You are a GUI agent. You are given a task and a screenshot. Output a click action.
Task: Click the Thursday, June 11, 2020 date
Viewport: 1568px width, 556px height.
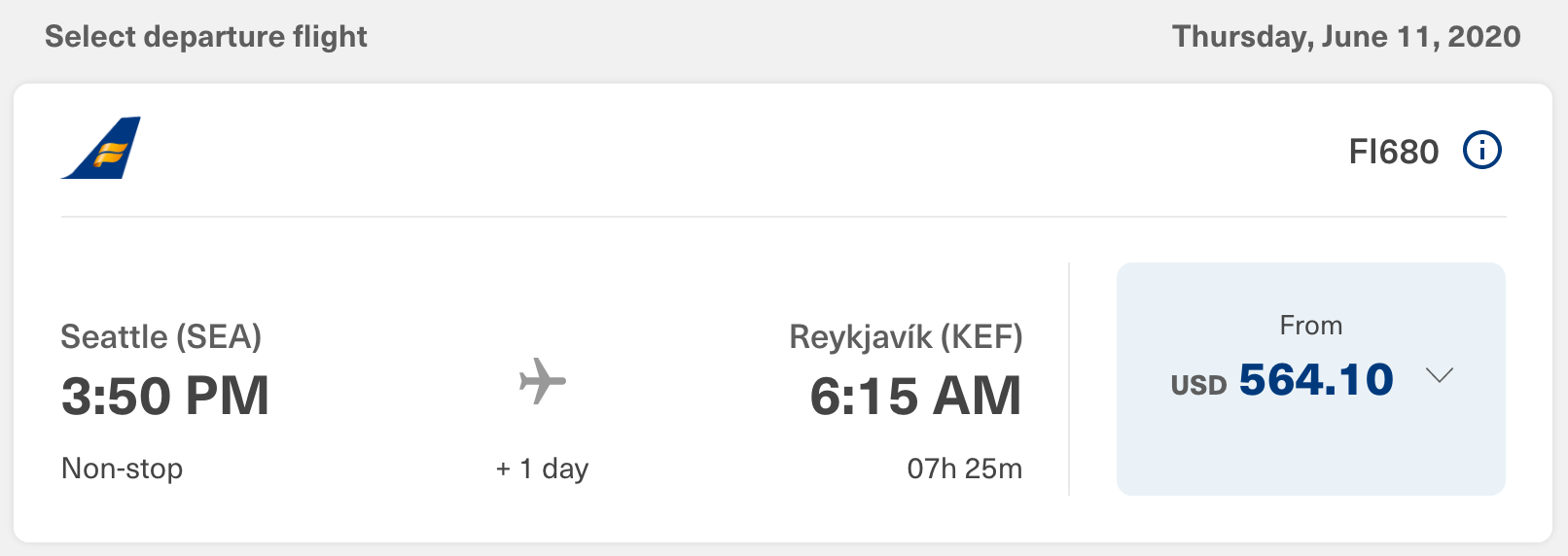[1346, 37]
